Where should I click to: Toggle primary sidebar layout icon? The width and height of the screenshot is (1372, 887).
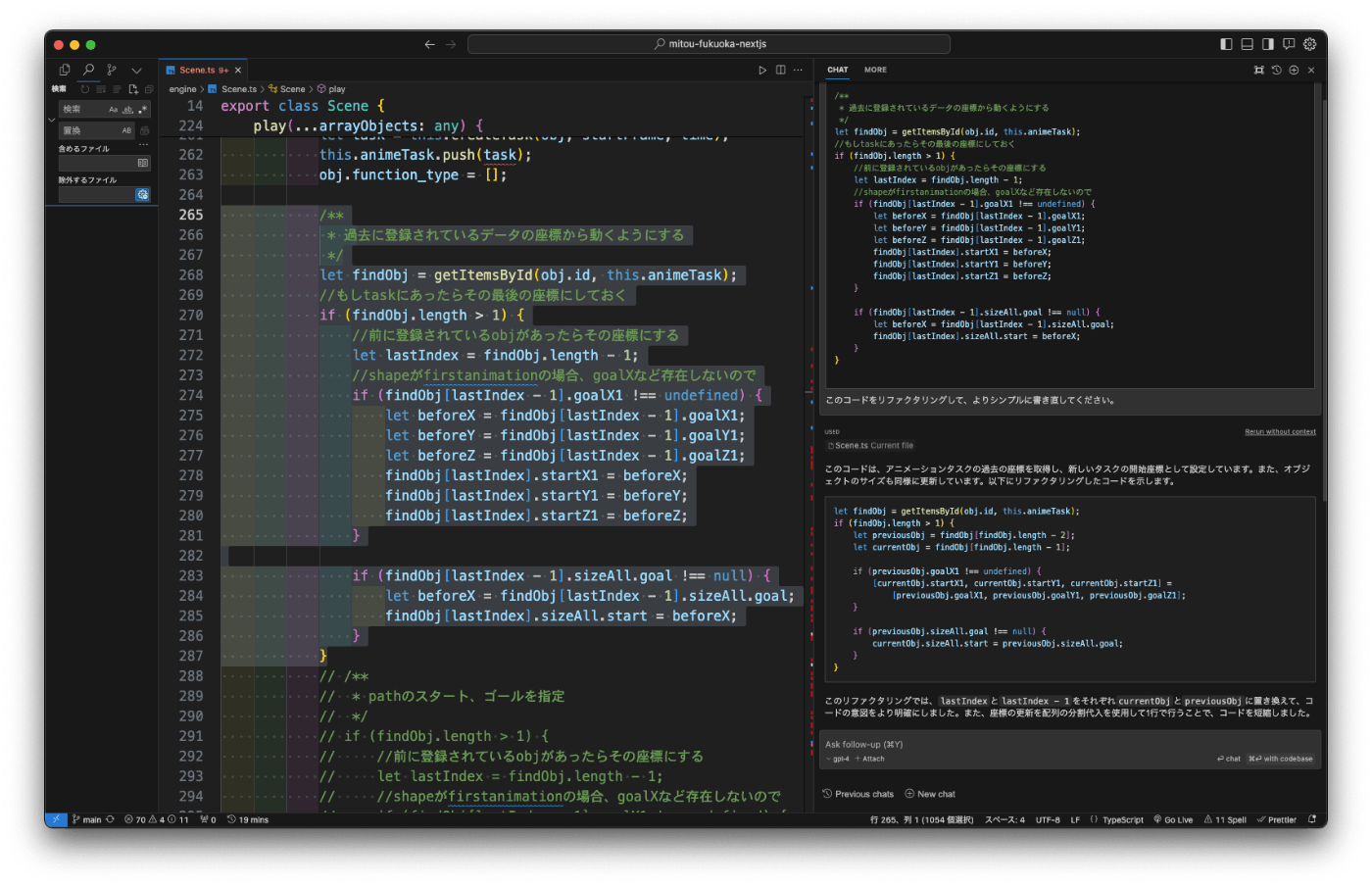[x=1226, y=44]
